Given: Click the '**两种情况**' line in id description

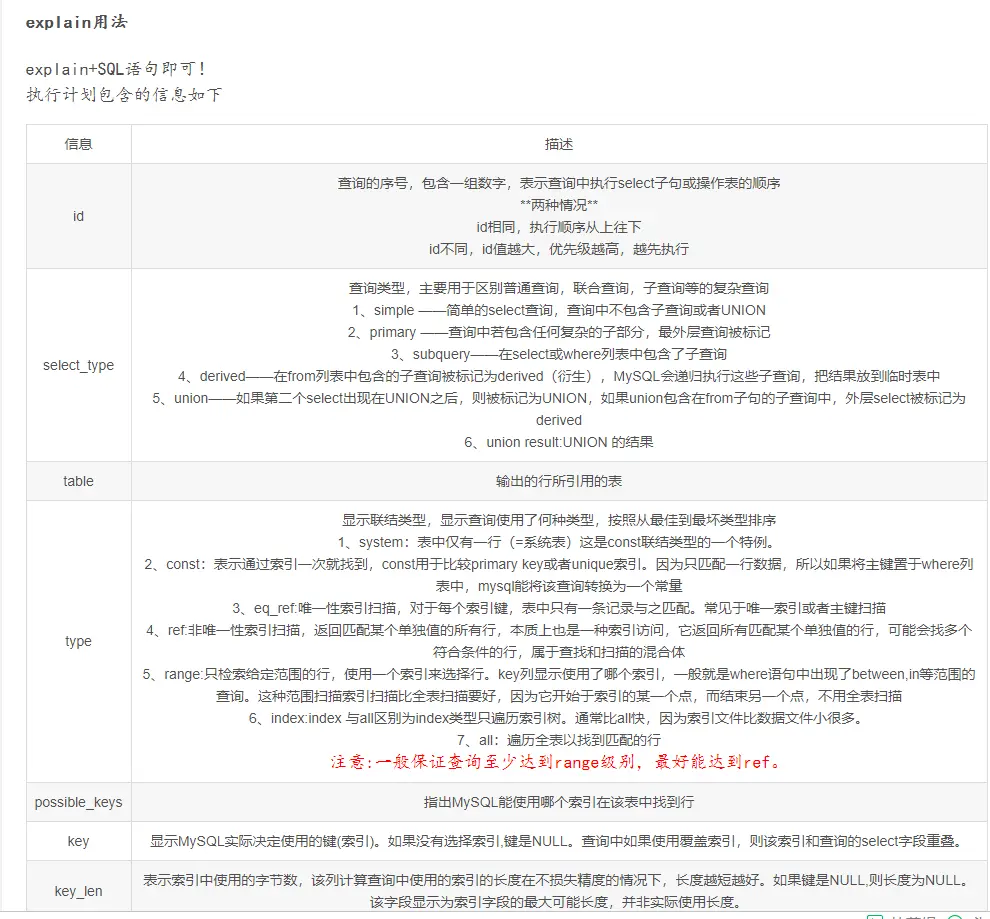Looking at the screenshot, I should point(559,205).
